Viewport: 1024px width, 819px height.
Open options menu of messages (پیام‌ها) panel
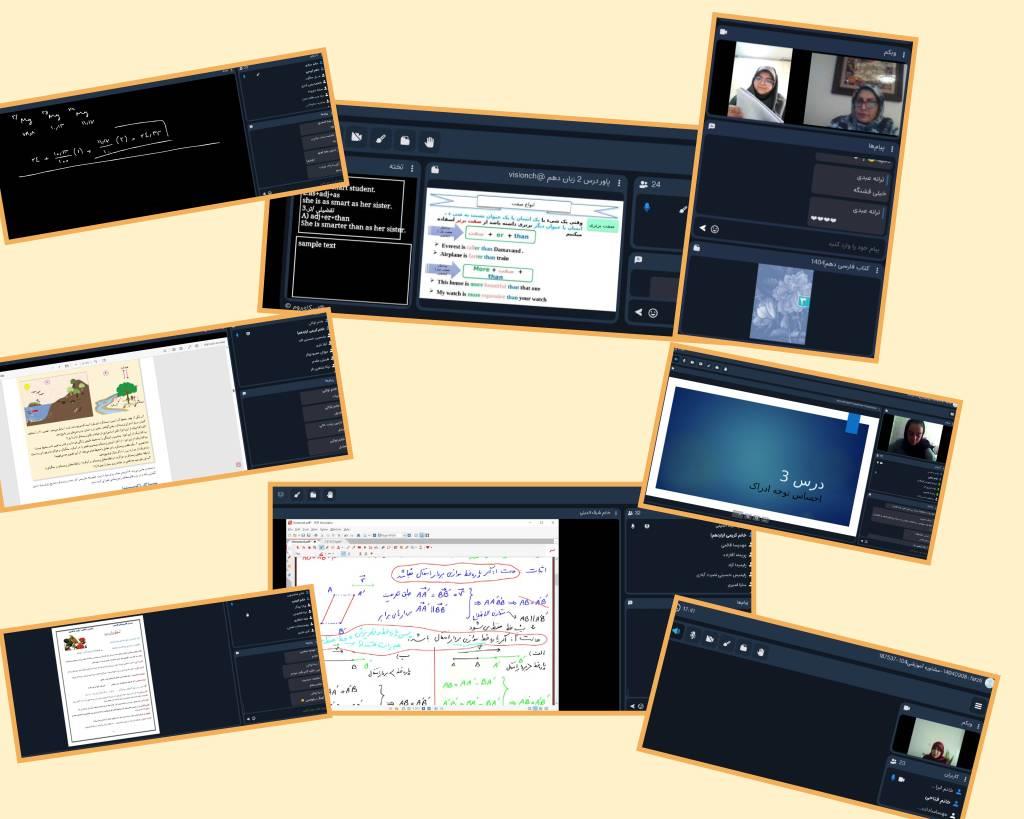coord(892,148)
